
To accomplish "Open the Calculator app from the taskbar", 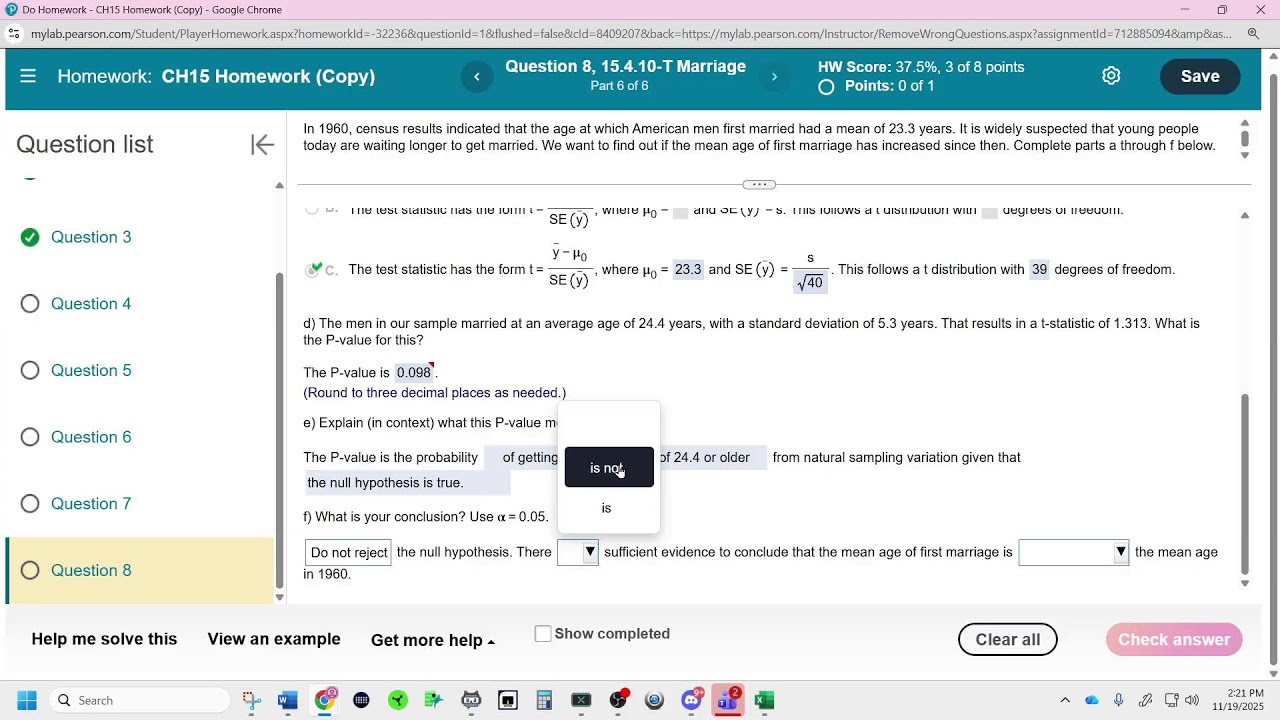I will point(544,700).
